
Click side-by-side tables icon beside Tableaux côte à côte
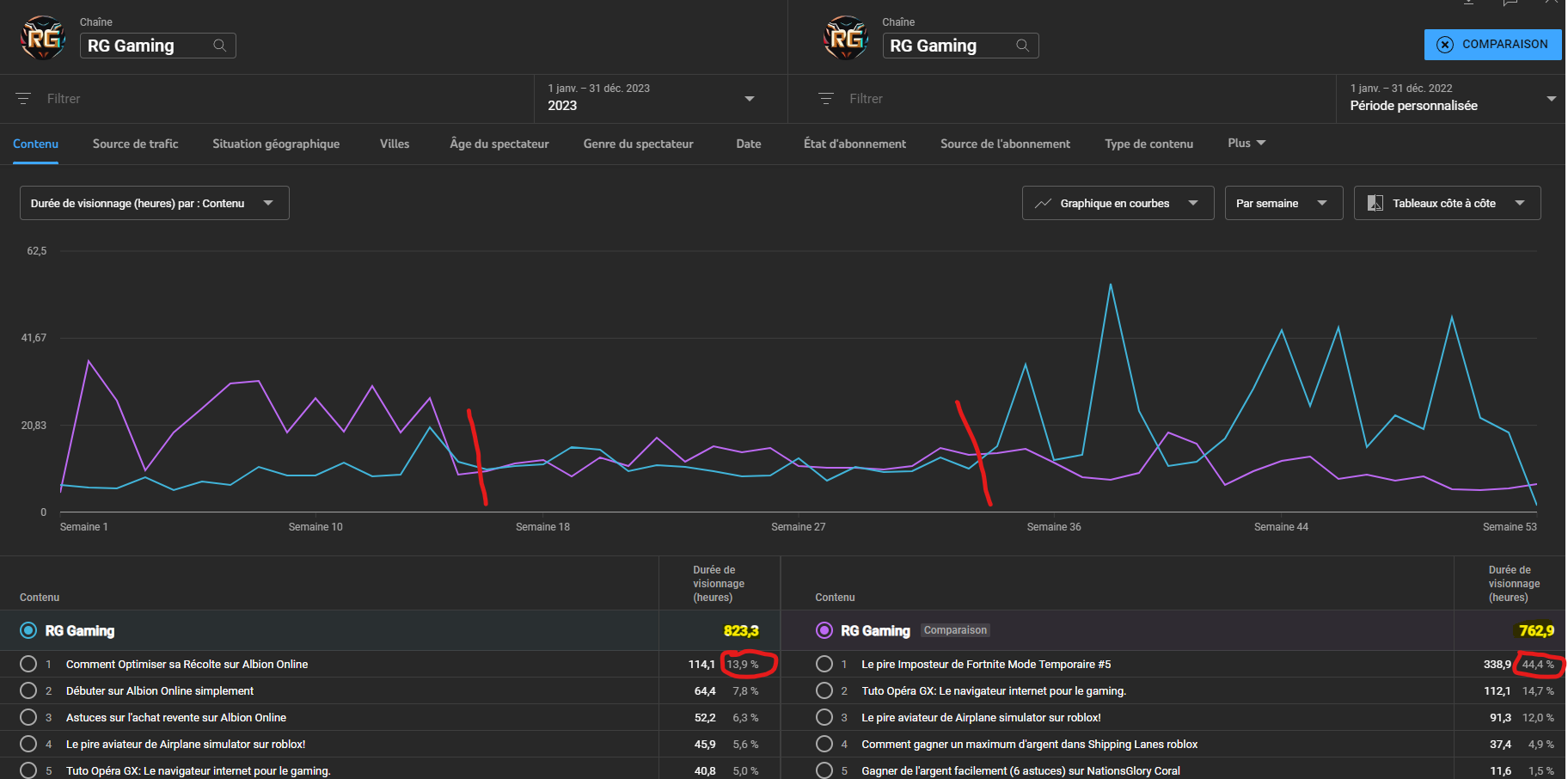tap(1375, 204)
